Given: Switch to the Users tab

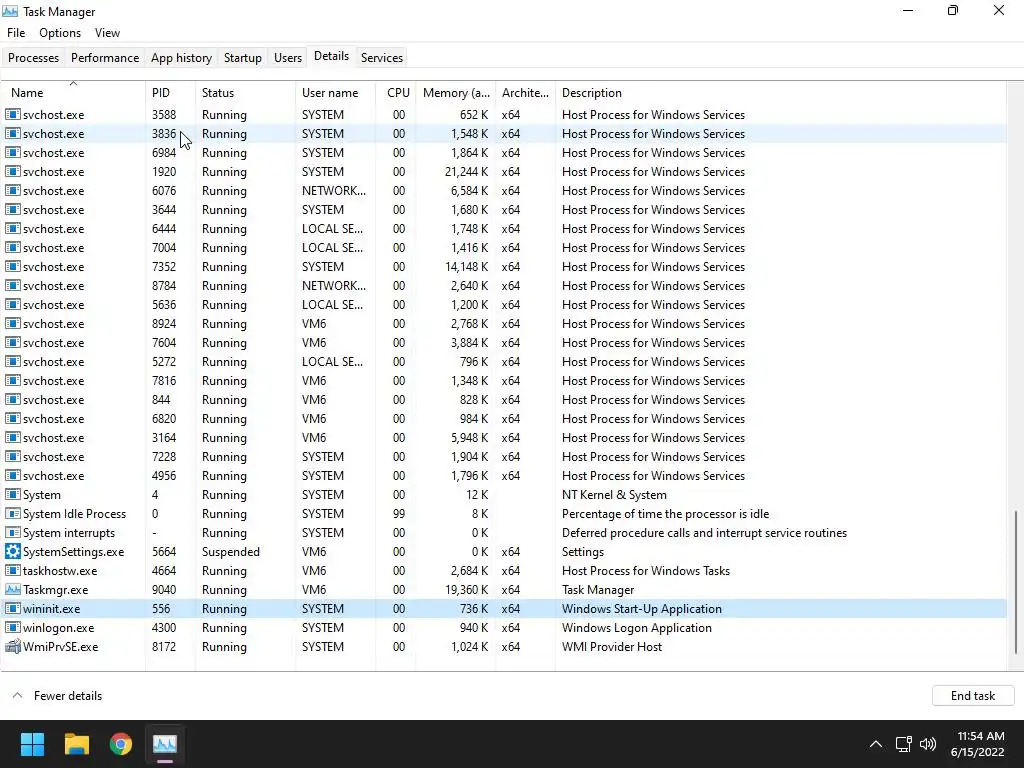Looking at the screenshot, I should [x=288, y=57].
